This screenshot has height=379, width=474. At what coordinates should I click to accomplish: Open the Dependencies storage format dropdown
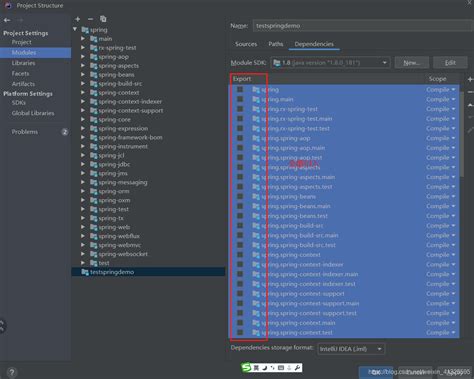point(351,349)
